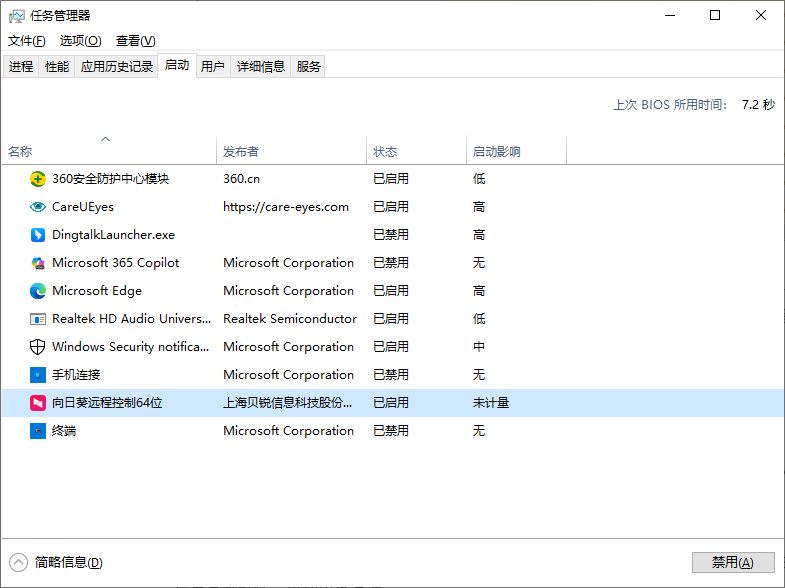The height and width of the screenshot is (588, 785).
Task: Switch to the 性能 tab
Action: [x=57, y=66]
